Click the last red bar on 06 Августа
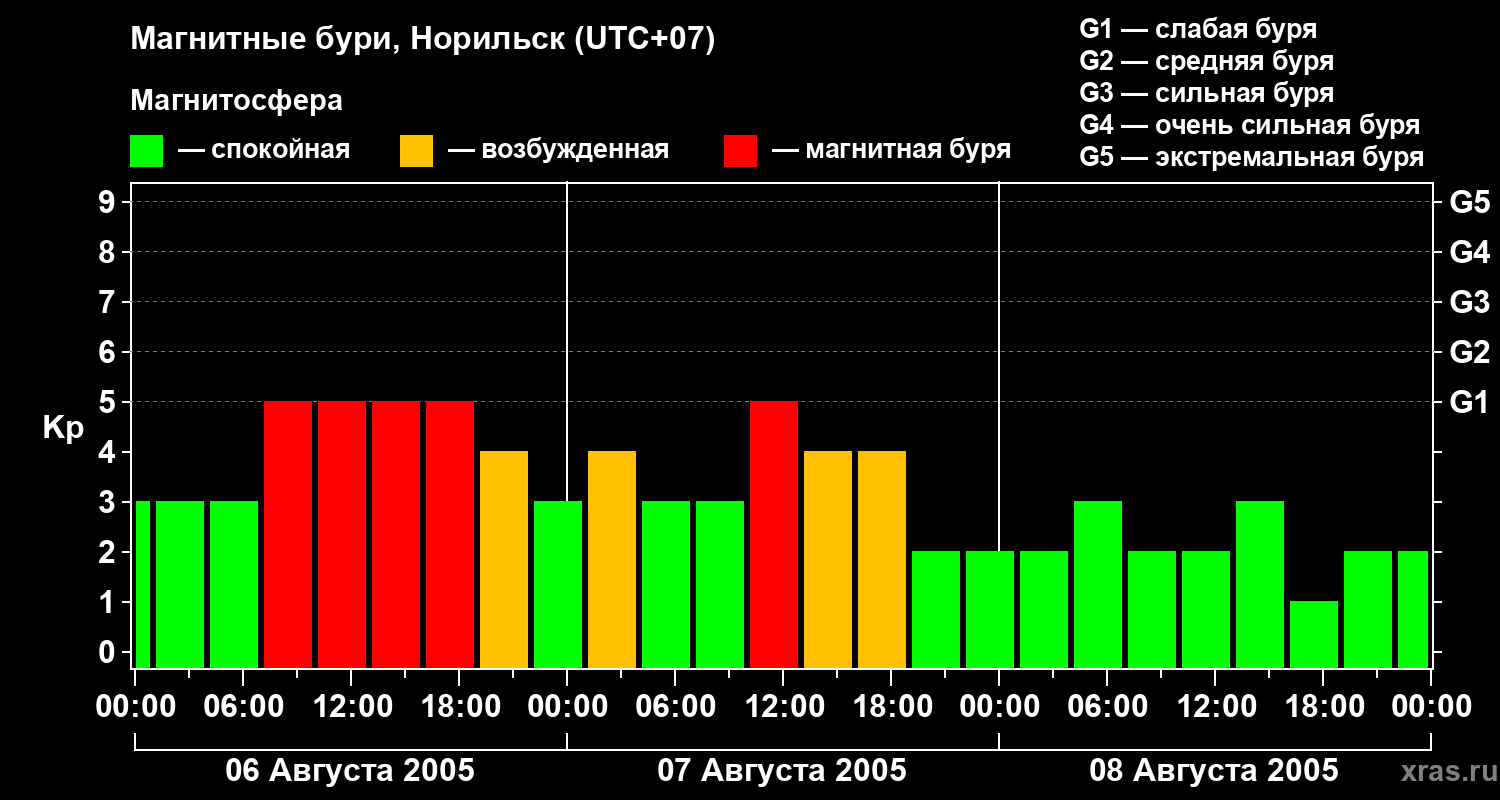The width and height of the screenshot is (1500, 800). pyautogui.click(x=450, y=534)
